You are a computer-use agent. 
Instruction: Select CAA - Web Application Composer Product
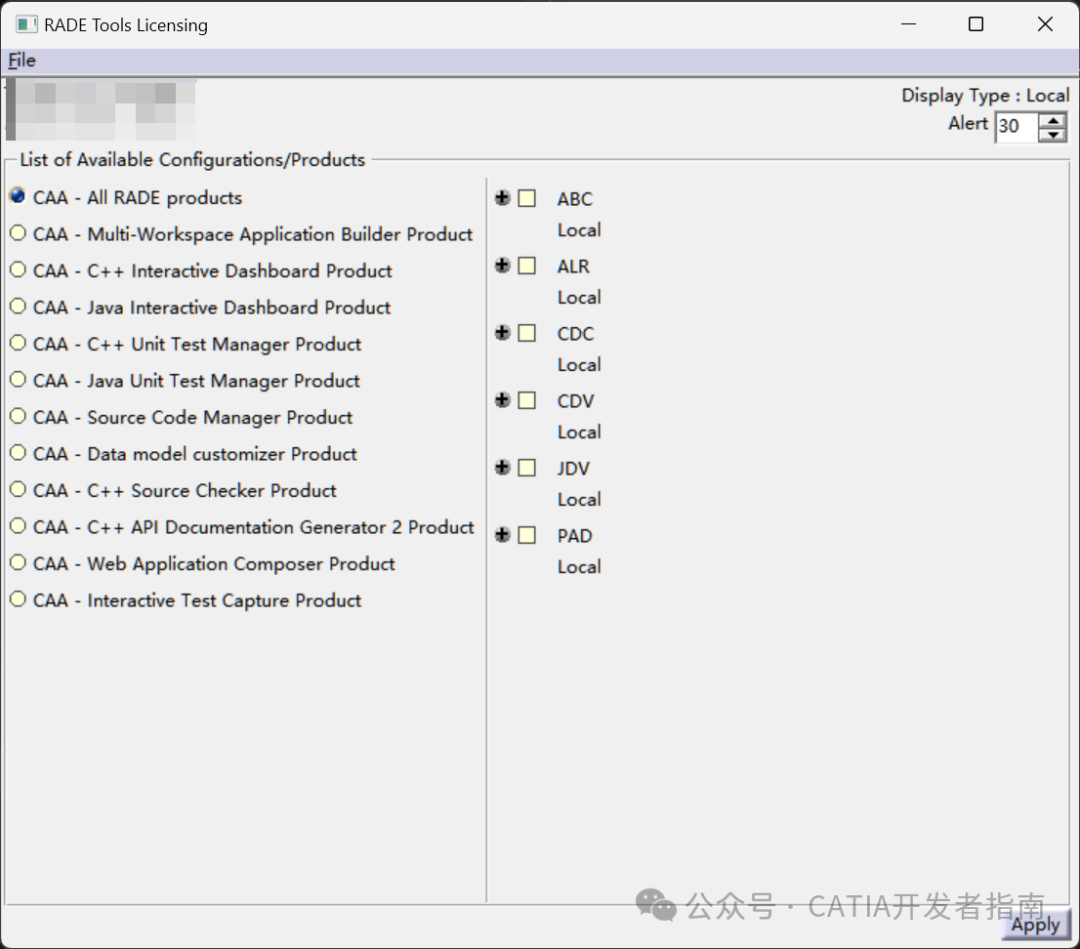click(x=18, y=563)
